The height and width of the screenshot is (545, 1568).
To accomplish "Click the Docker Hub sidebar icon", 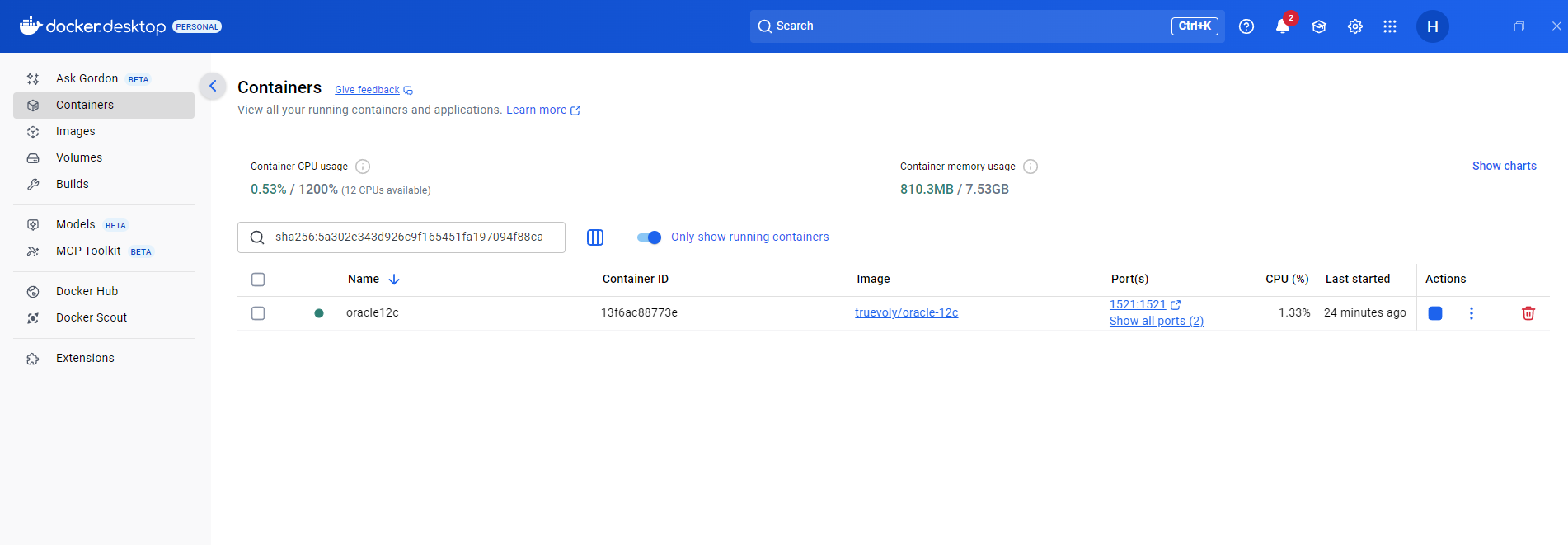I will point(33,292).
